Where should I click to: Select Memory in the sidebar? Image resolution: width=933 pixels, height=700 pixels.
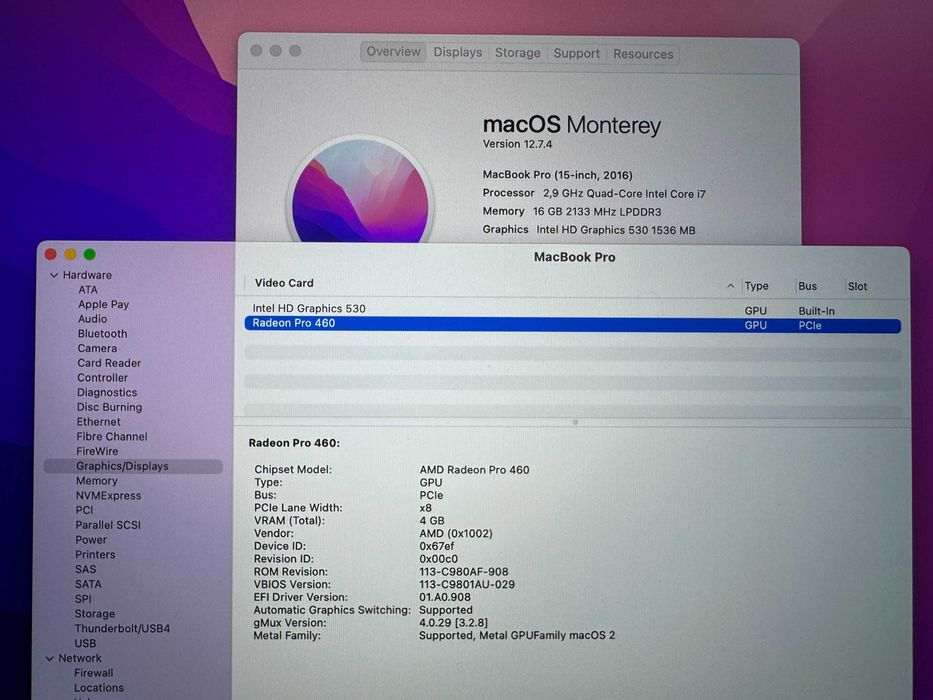point(96,481)
